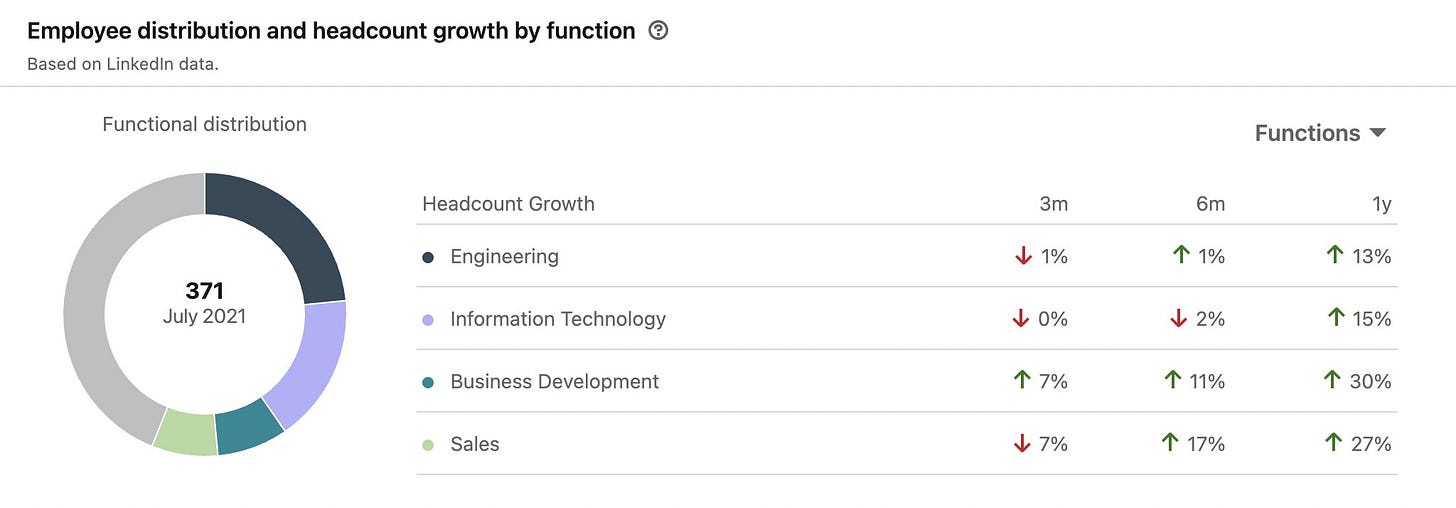Click the Business Development teal dot

pyautogui.click(x=428, y=382)
